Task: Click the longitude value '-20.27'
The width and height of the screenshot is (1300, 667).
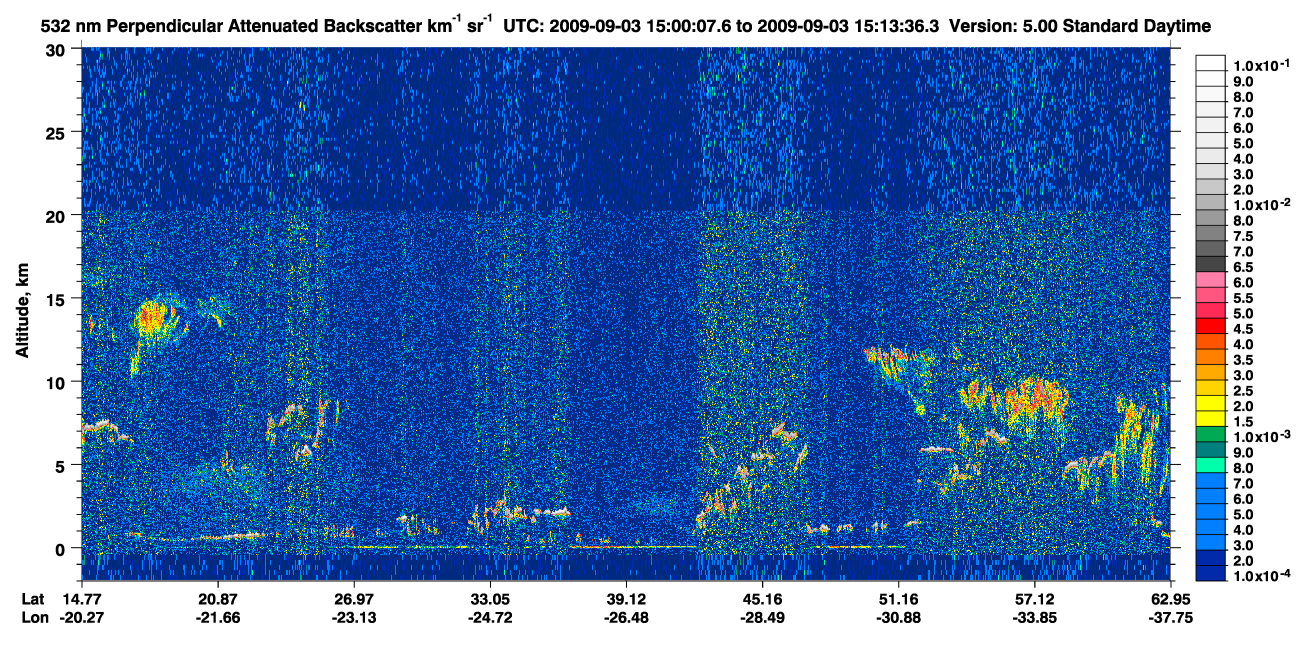Action: tap(81, 617)
